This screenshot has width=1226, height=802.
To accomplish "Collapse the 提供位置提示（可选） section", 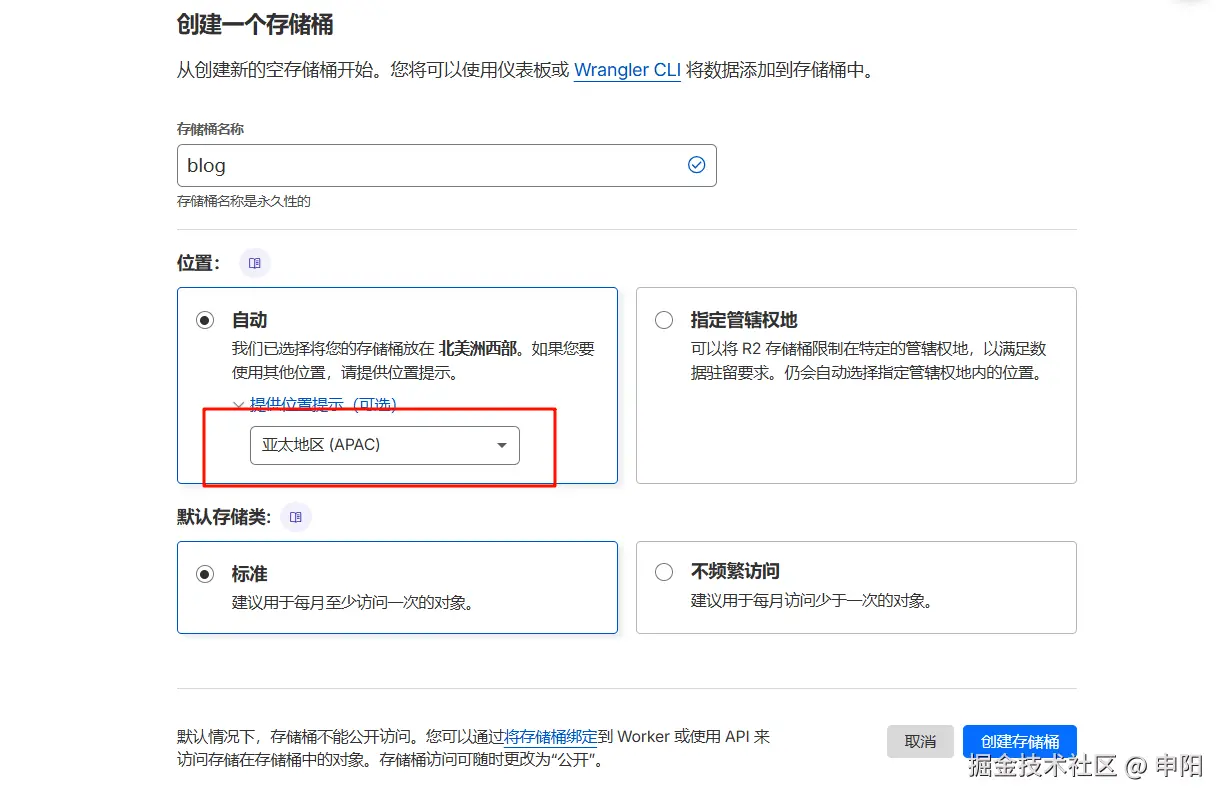I will coord(315,404).
